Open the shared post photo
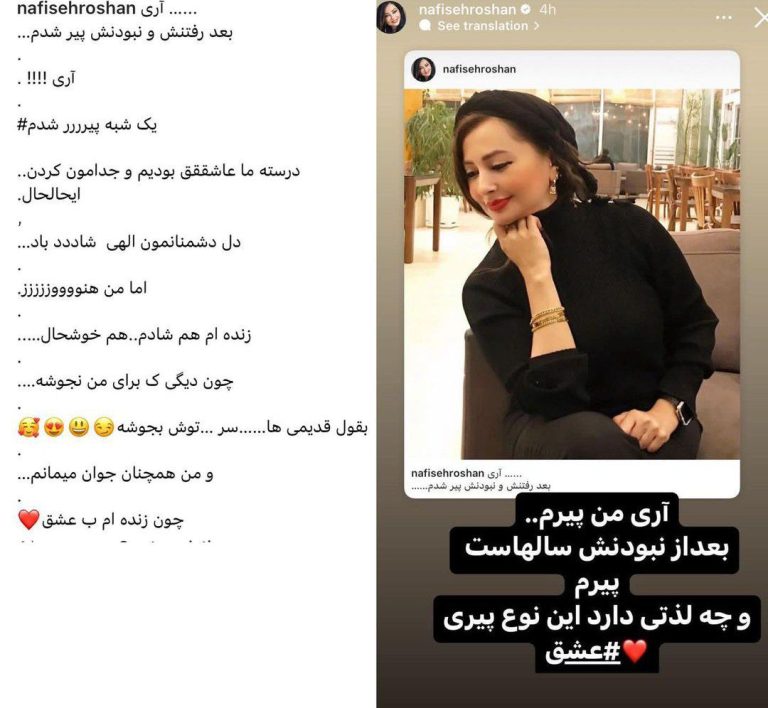Screen dimensions: 768x708 [x=572, y=274]
